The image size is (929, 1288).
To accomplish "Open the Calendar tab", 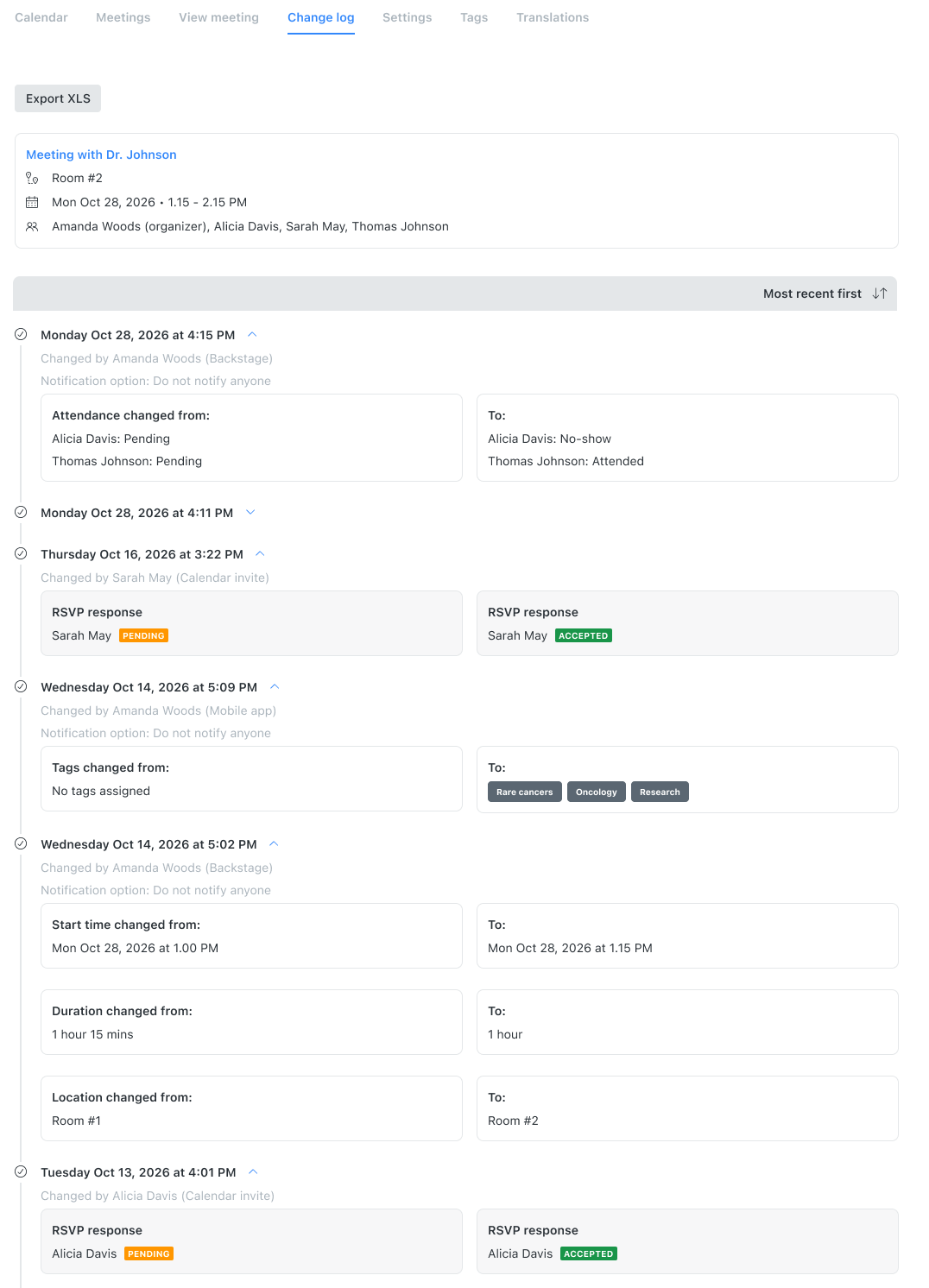I will click(41, 17).
